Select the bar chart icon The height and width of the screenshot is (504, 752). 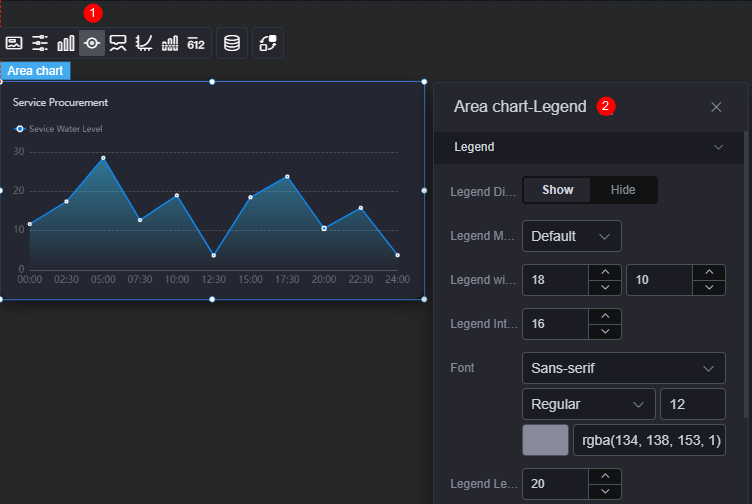(66, 43)
